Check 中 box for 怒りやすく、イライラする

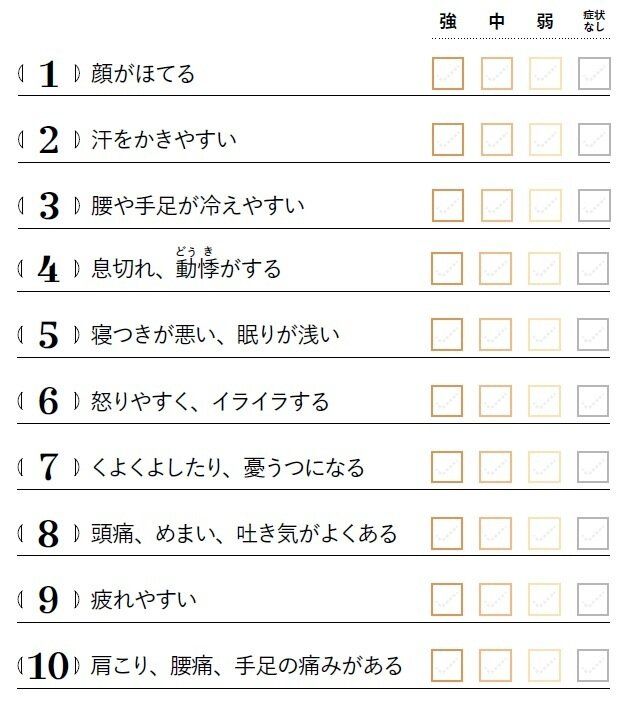click(x=497, y=401)
